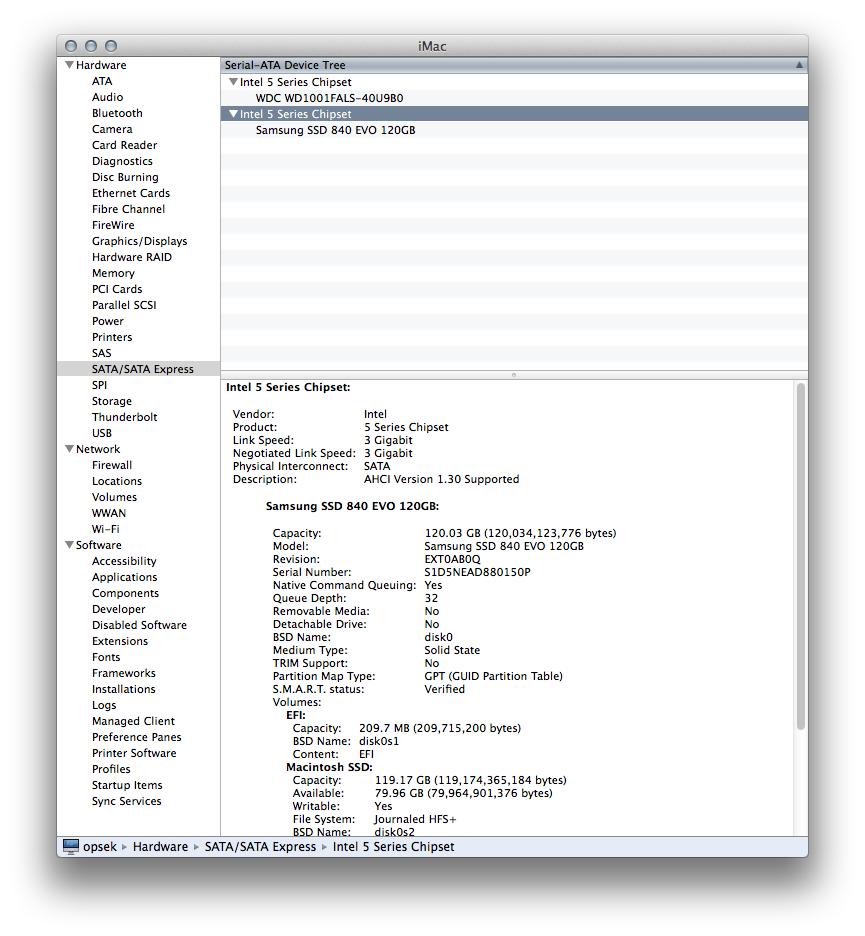865x936 pixels.
Task: Select Startup Items entry
Action: [x=127, y=785]
